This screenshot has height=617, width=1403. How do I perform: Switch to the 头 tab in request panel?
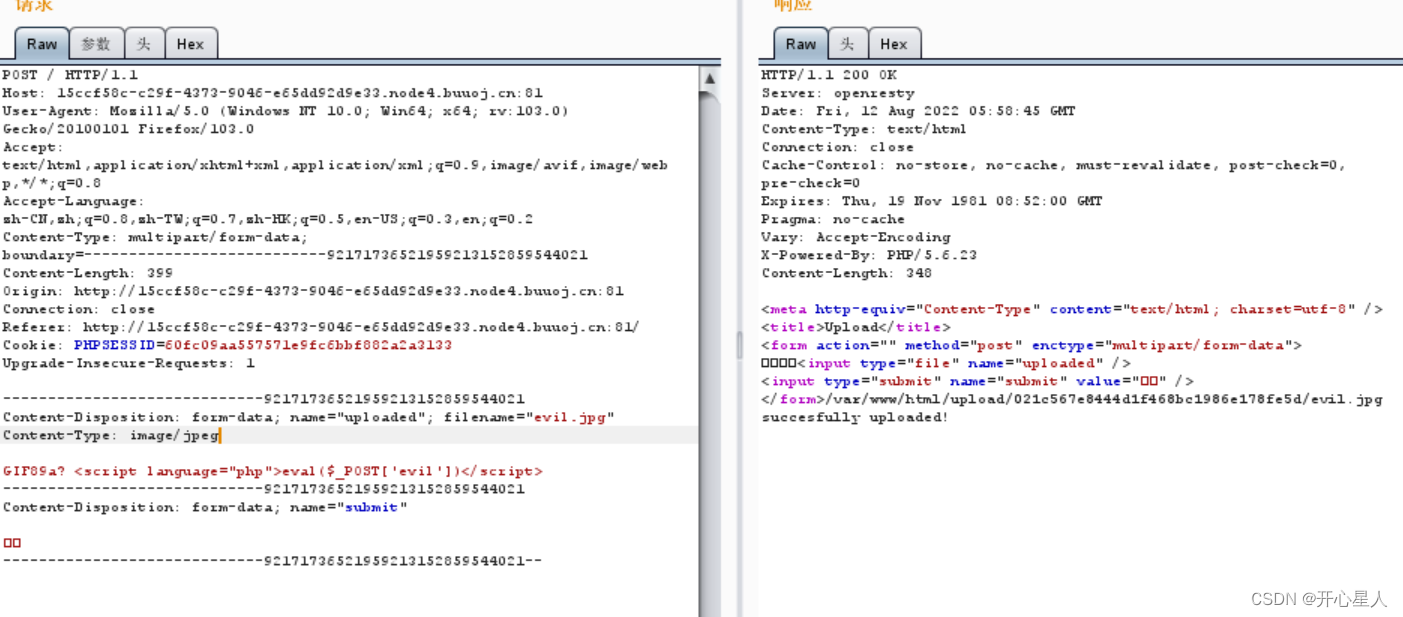144,44
